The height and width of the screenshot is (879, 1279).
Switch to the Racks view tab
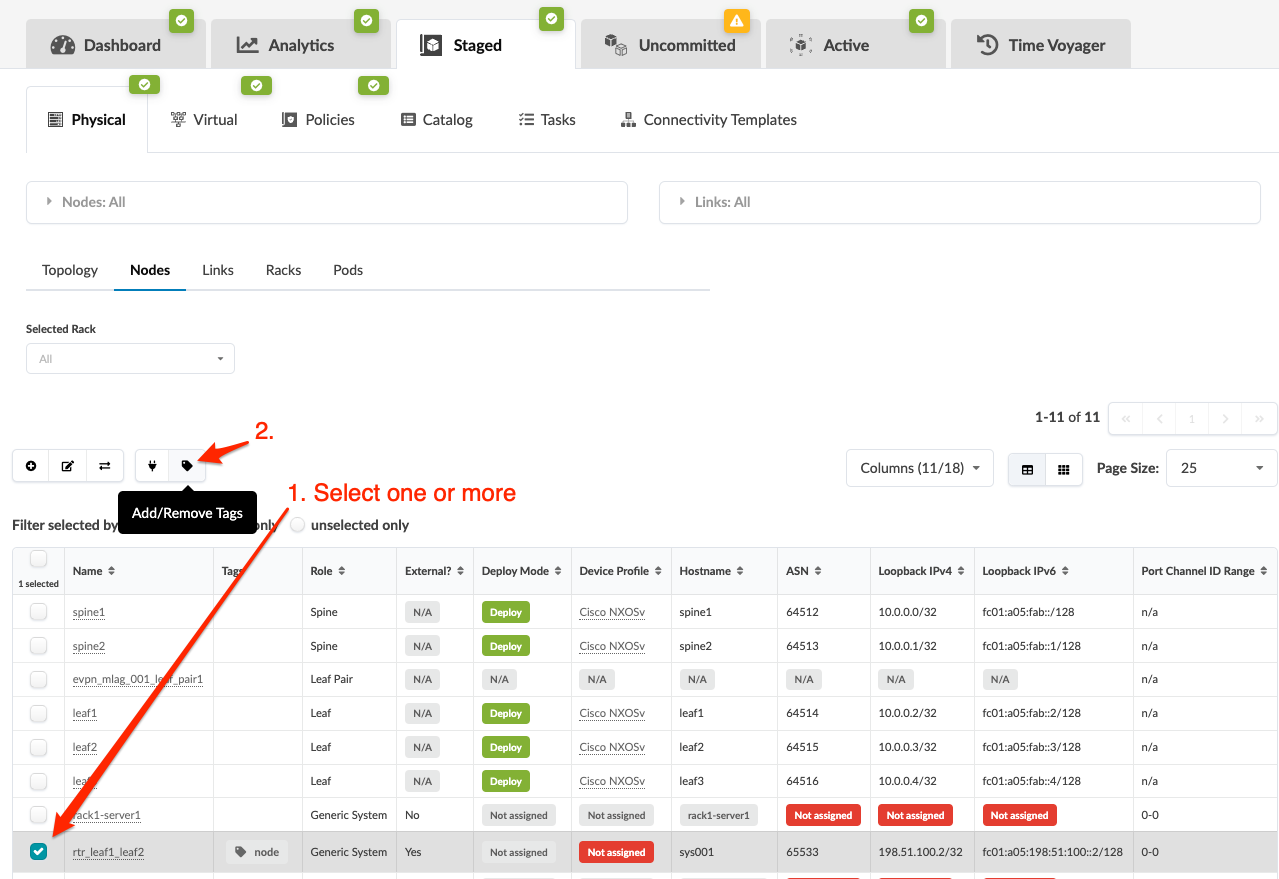[x=284, y=270]
